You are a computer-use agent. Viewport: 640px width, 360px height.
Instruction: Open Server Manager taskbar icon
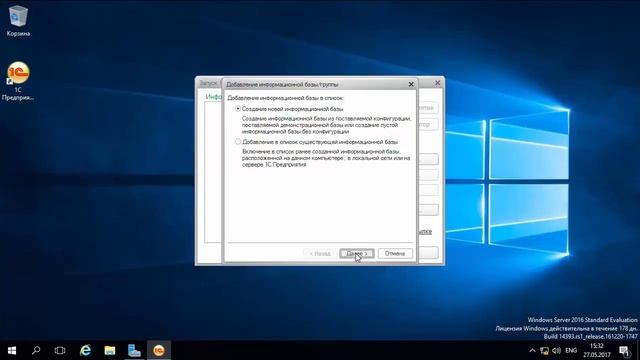point(134,350)
